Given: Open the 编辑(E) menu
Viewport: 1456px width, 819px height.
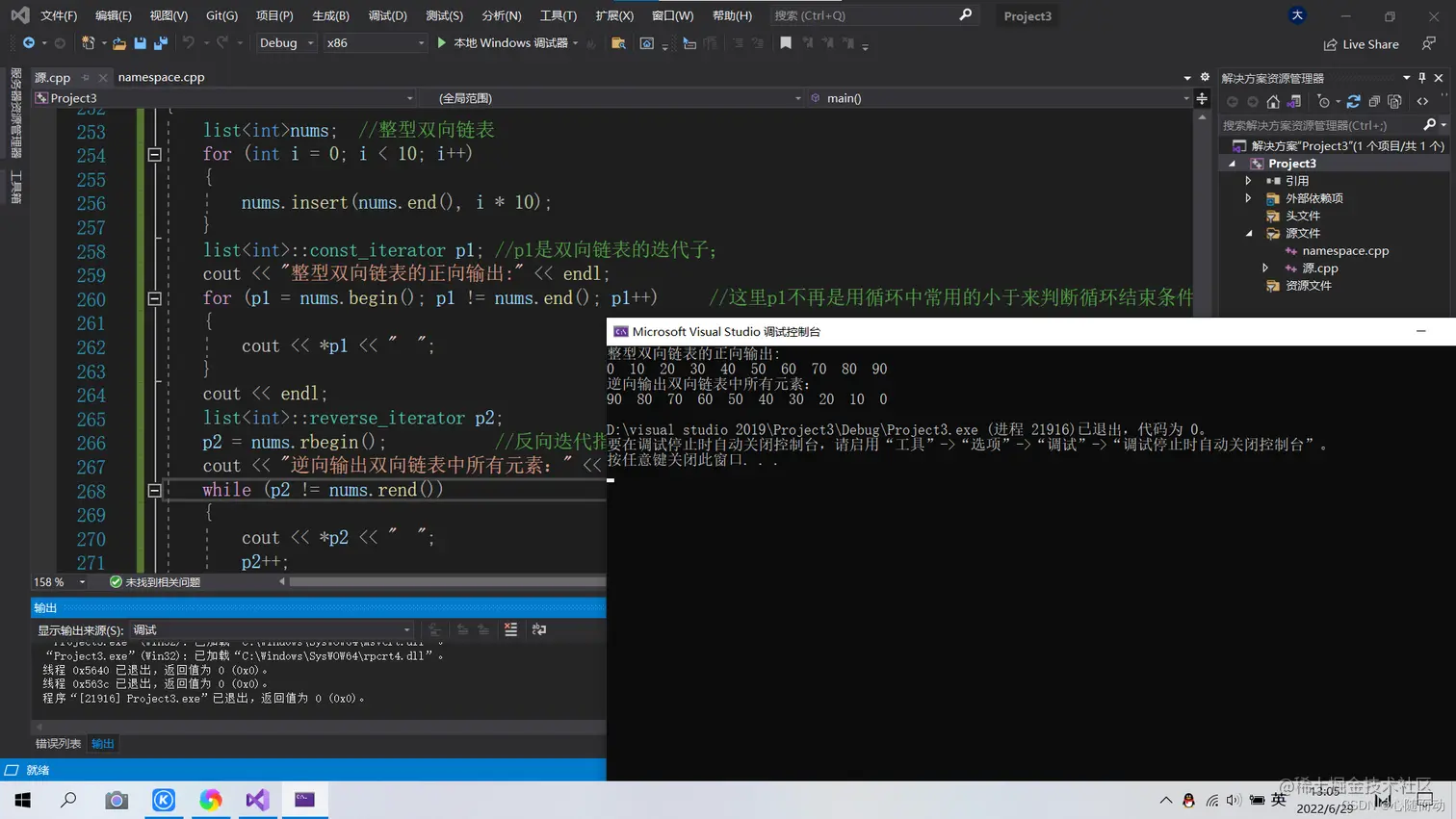Looking at the screenshot, I should tap(114, 15).
